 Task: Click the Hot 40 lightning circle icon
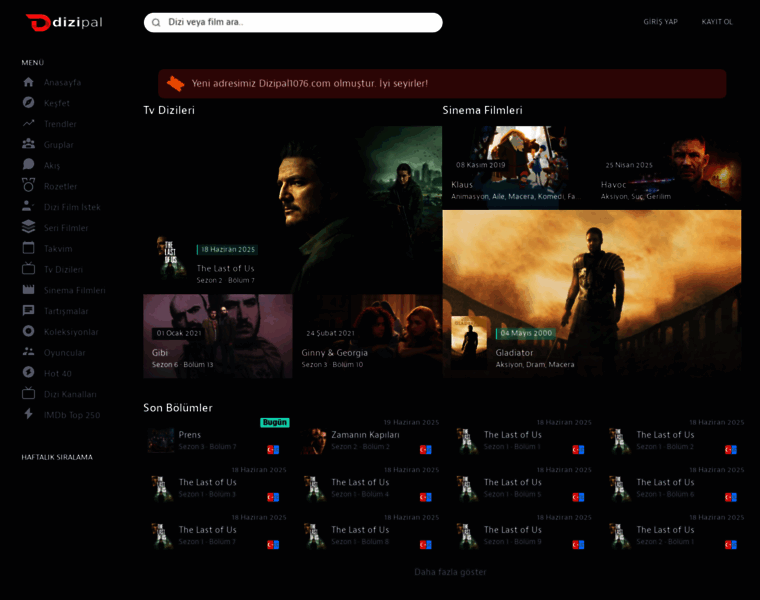pyautogui.click(x=29, y=373)
